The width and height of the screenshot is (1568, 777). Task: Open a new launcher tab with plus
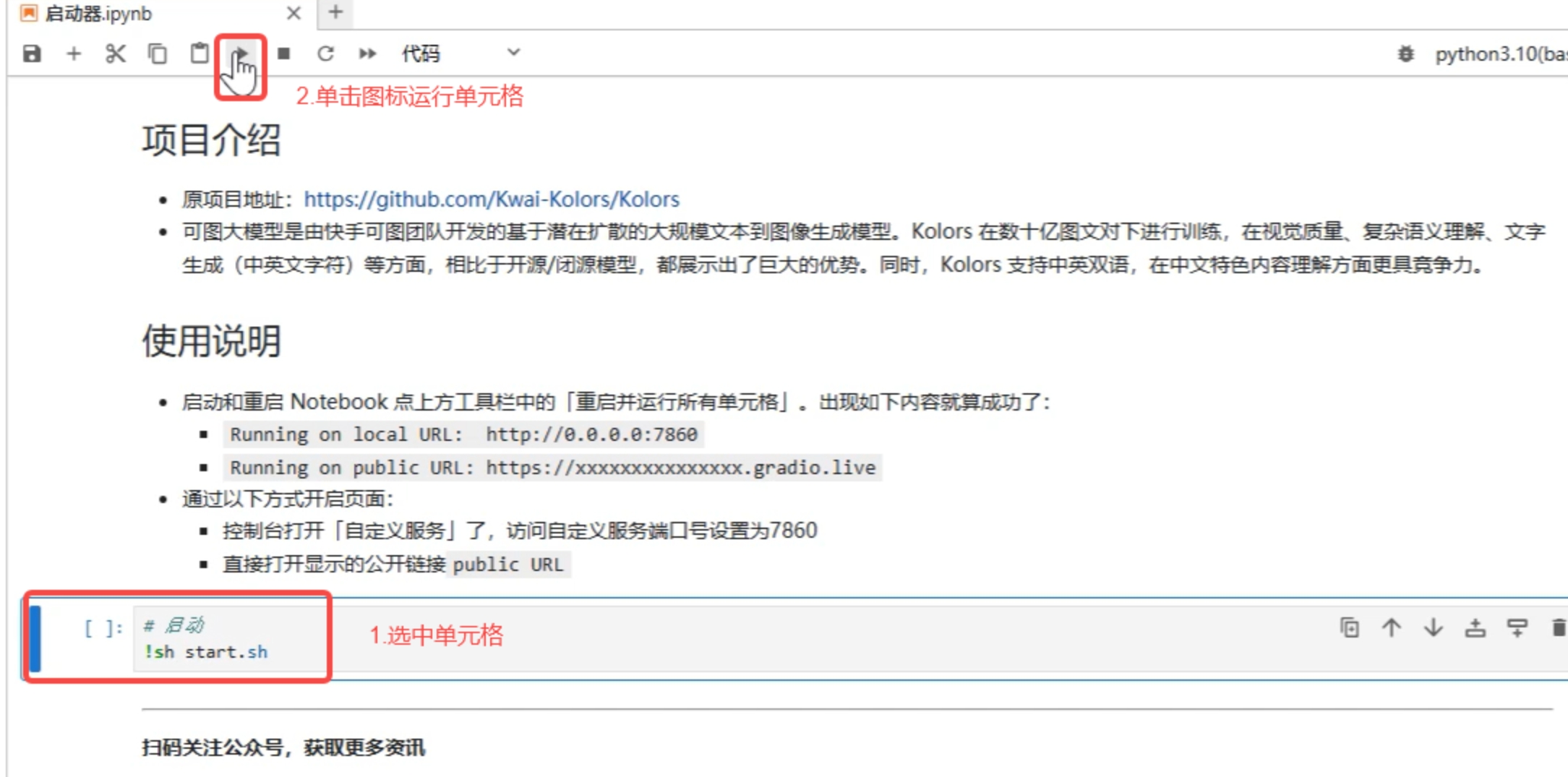(335, 12)
